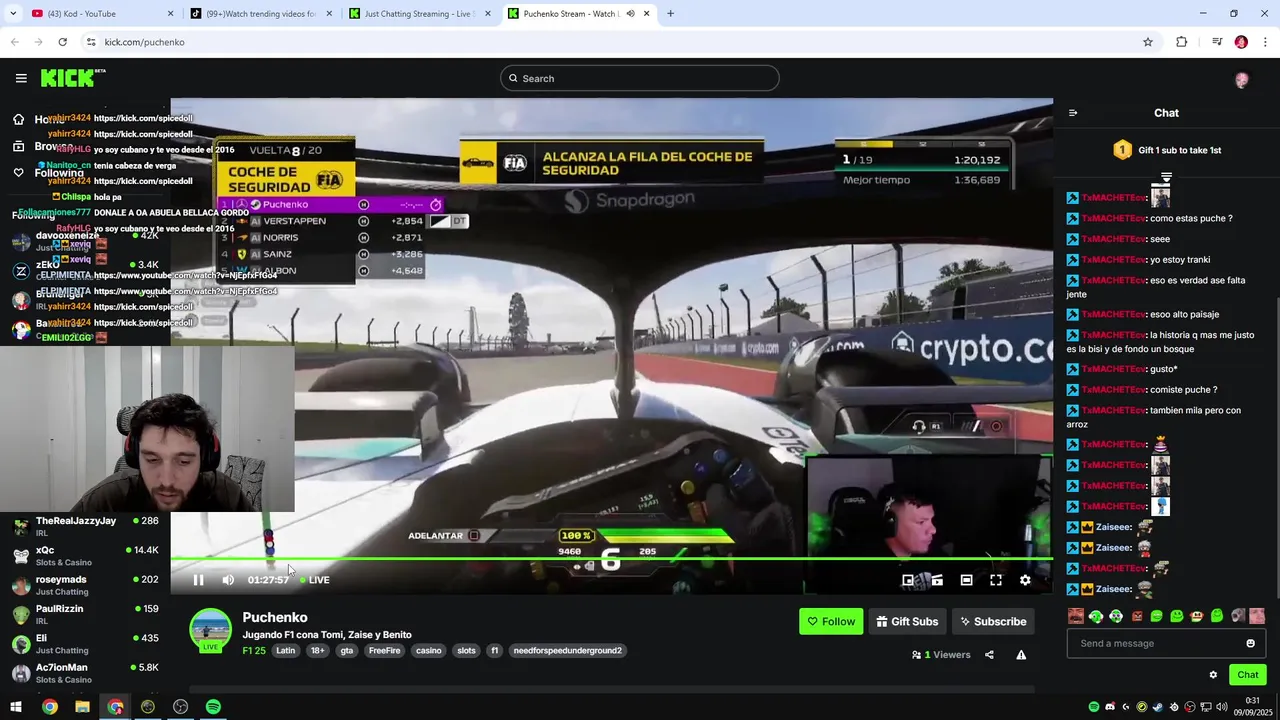Open the mini player mode icon
This screenshot has width=1280, height=720.
[x=908, y=580]
